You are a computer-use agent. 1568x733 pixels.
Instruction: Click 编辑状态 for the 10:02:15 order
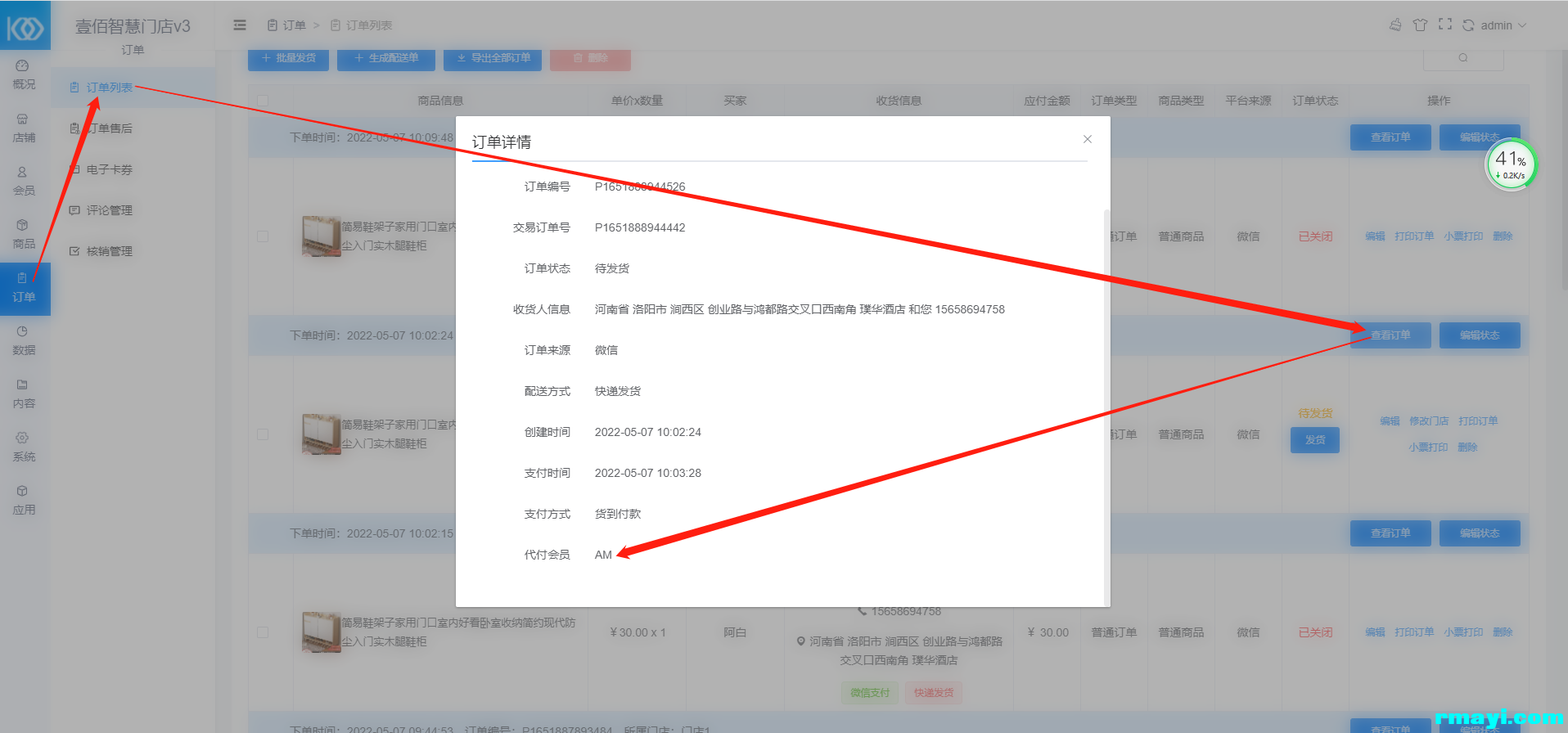(1480, 533)
